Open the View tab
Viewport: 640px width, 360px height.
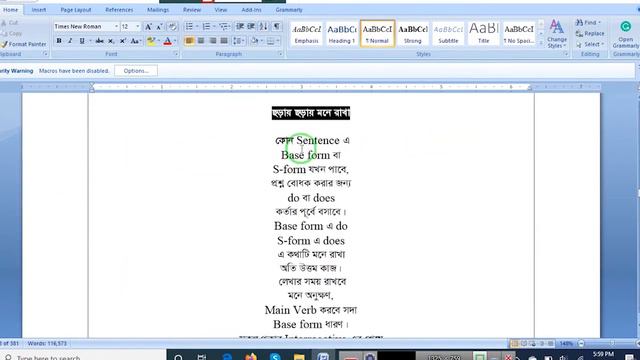[x=220, y=10]
